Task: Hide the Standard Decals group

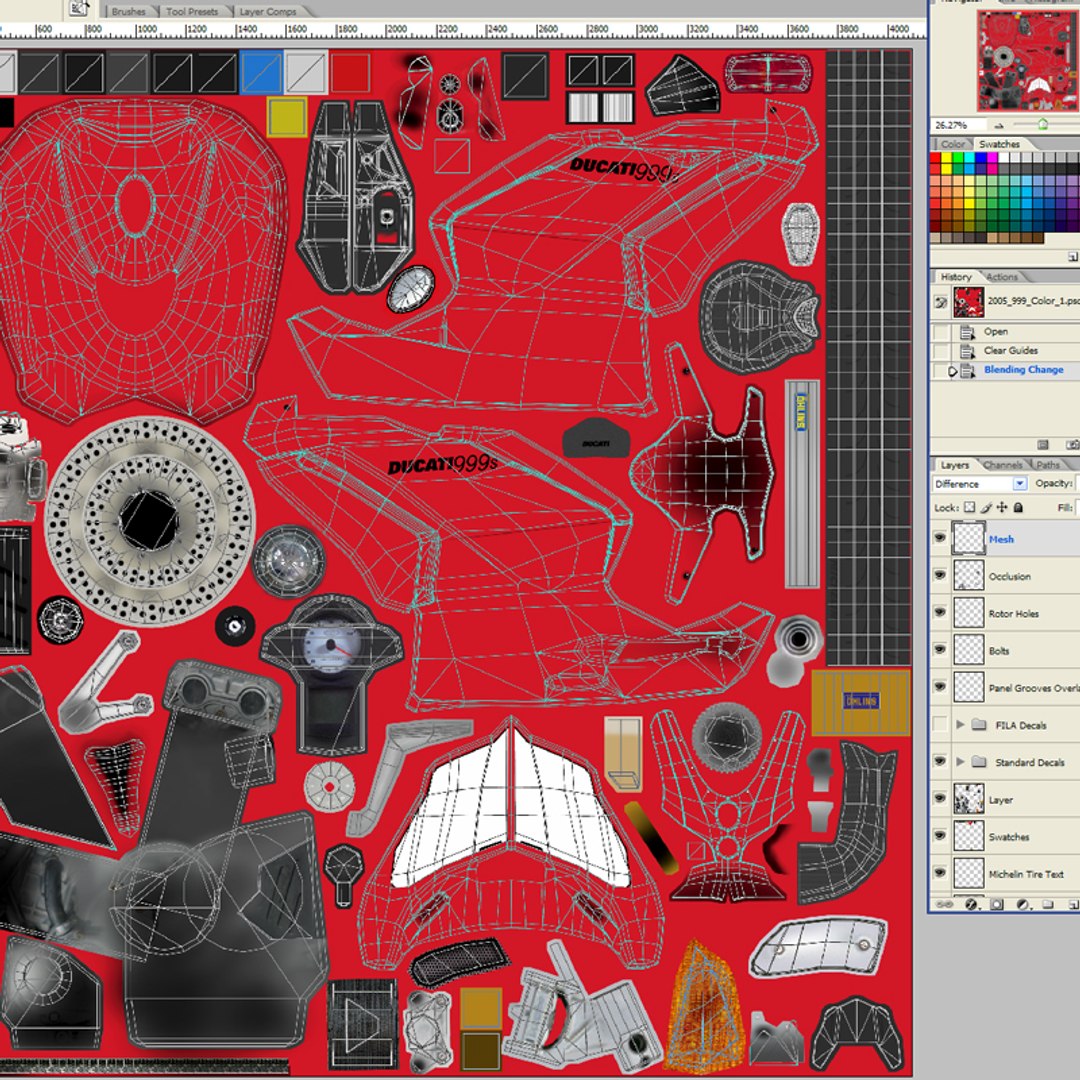Action: [x=940, y=761]
